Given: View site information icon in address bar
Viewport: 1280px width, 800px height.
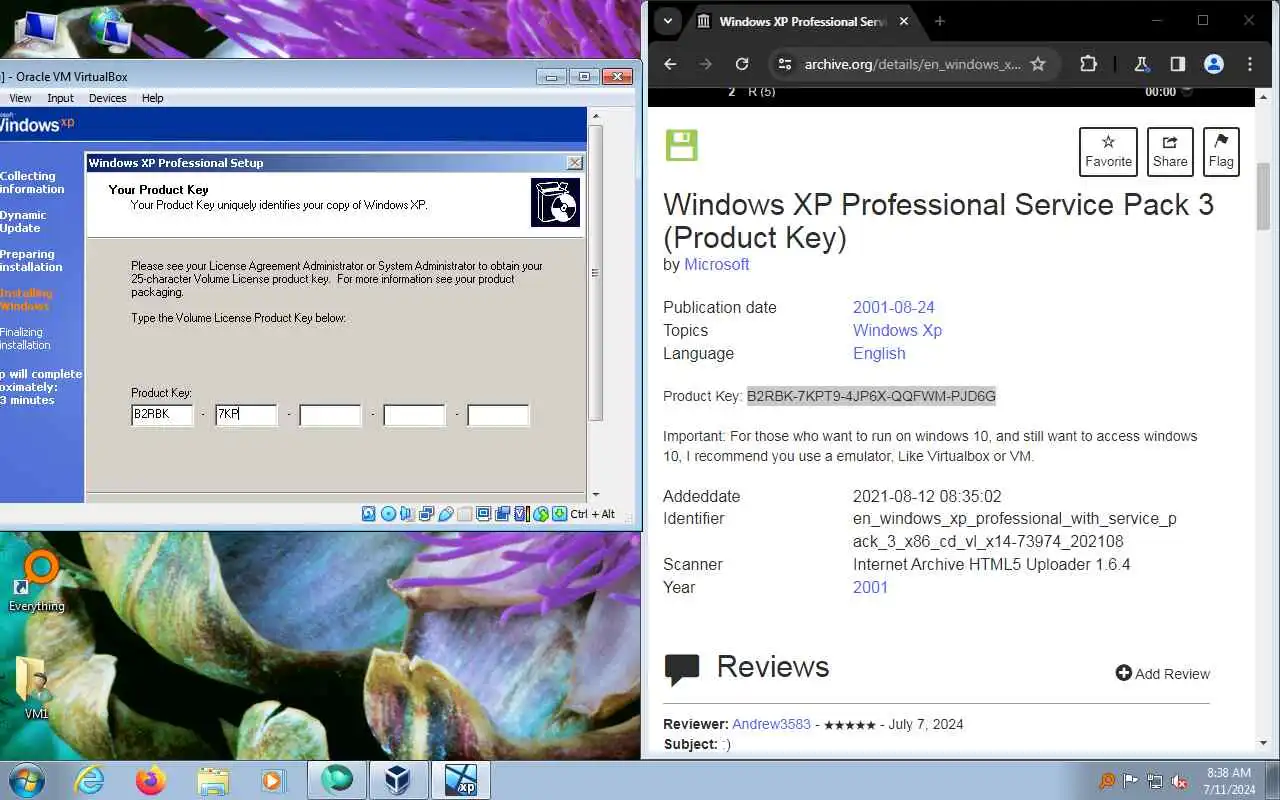Looking at the screenshot, I should pyautogui.click(x=785, y=64).
